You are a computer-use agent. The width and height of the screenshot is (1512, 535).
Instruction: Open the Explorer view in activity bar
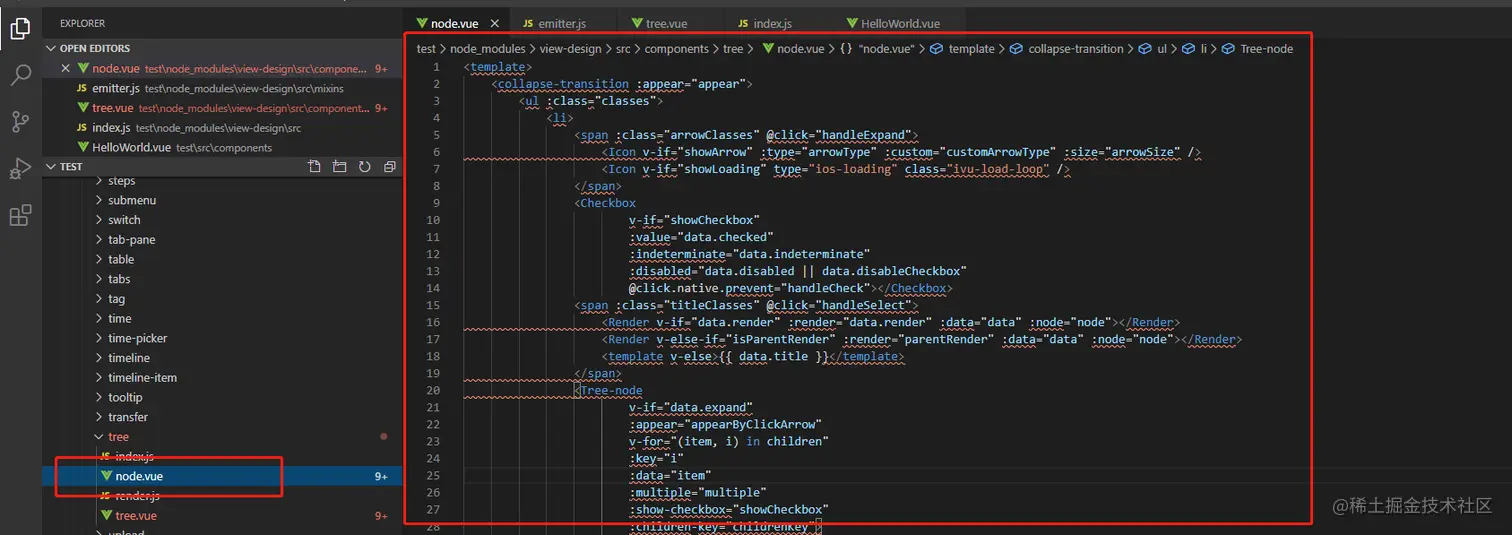point(20,29)
